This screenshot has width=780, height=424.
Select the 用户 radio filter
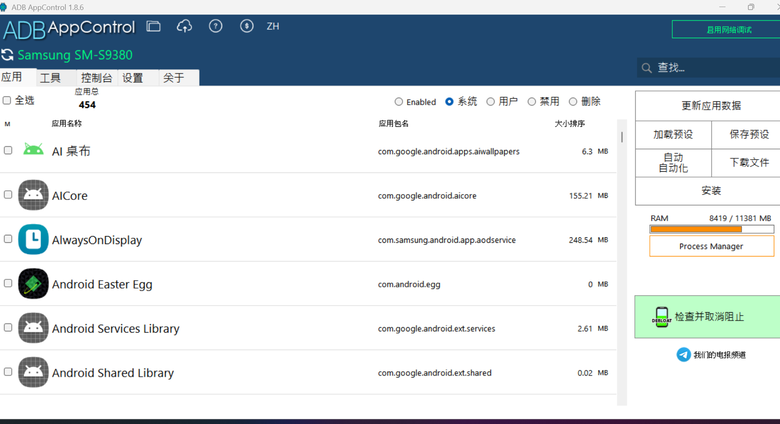pos(490,102)
